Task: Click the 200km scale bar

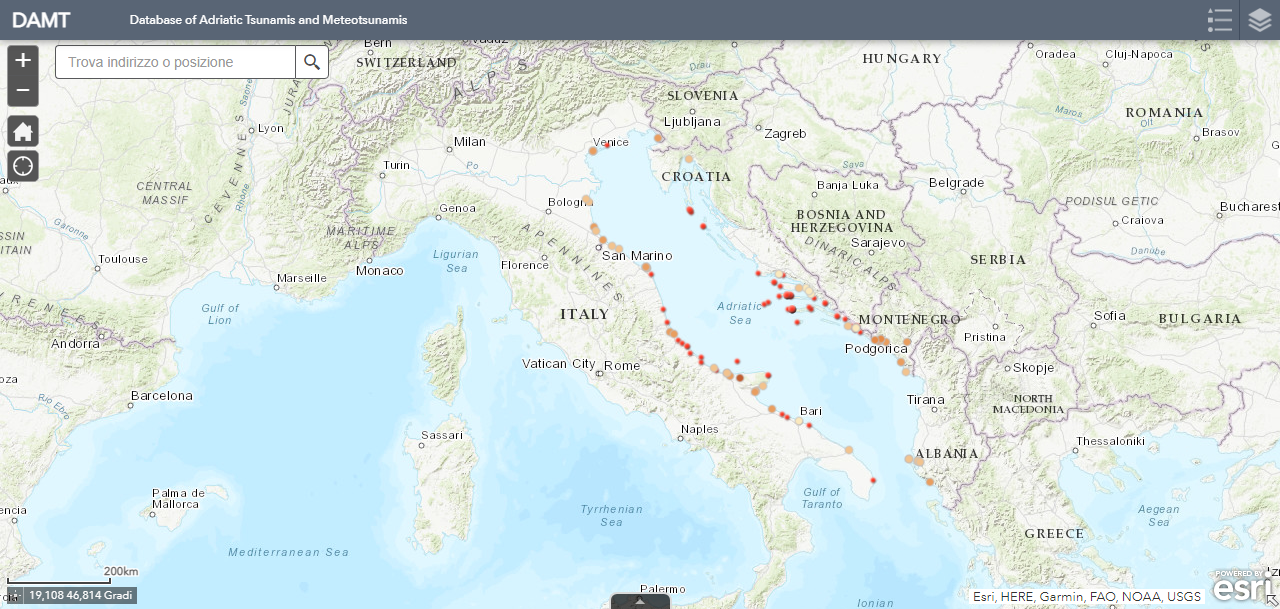Action: click(x=60, y=577)
